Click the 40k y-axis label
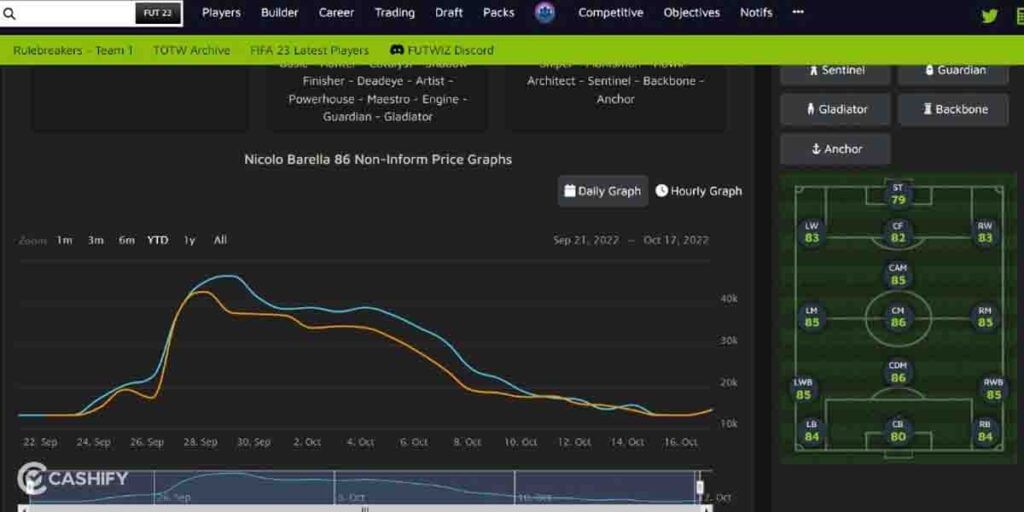Image resolution: width=1024 pixels, height=512 pixels. [729, 298]
